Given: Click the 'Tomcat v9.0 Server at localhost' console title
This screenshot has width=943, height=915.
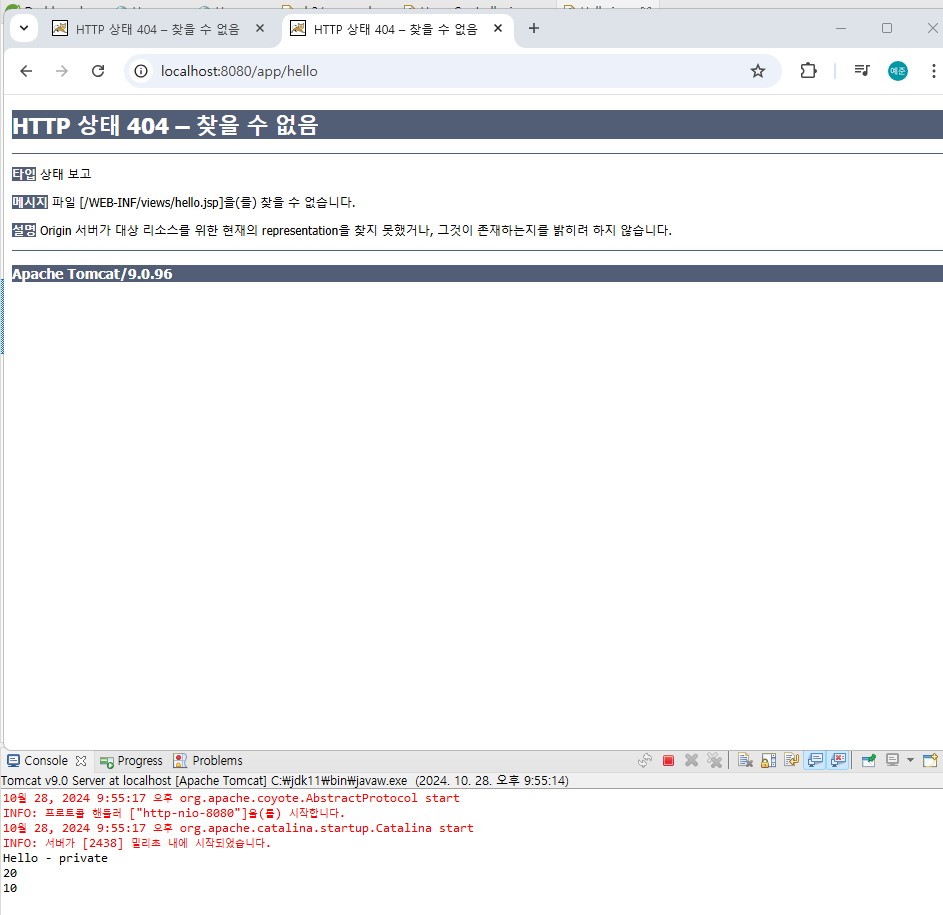Looking at the screenshot, I should coord(284,780).
